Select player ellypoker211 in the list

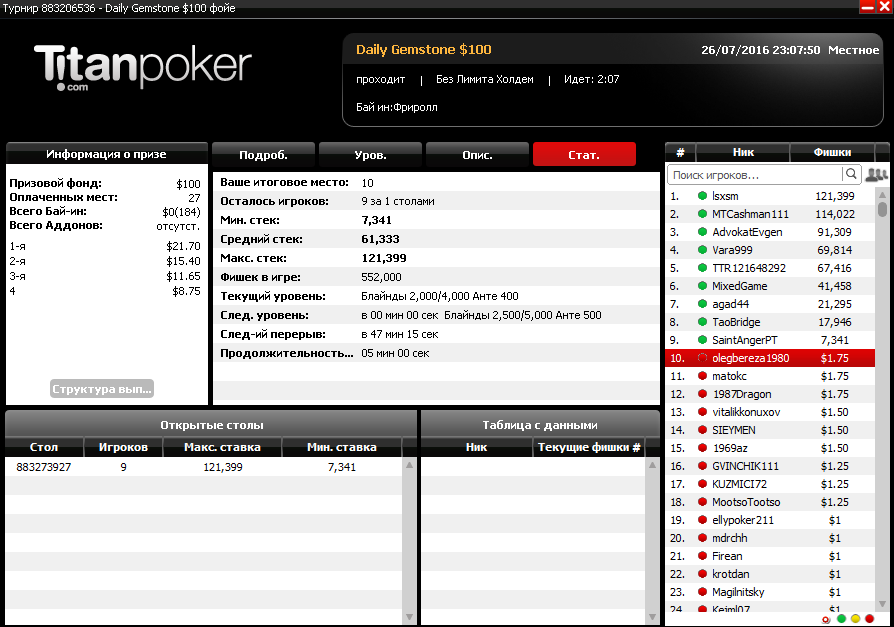tap(770, 520)
